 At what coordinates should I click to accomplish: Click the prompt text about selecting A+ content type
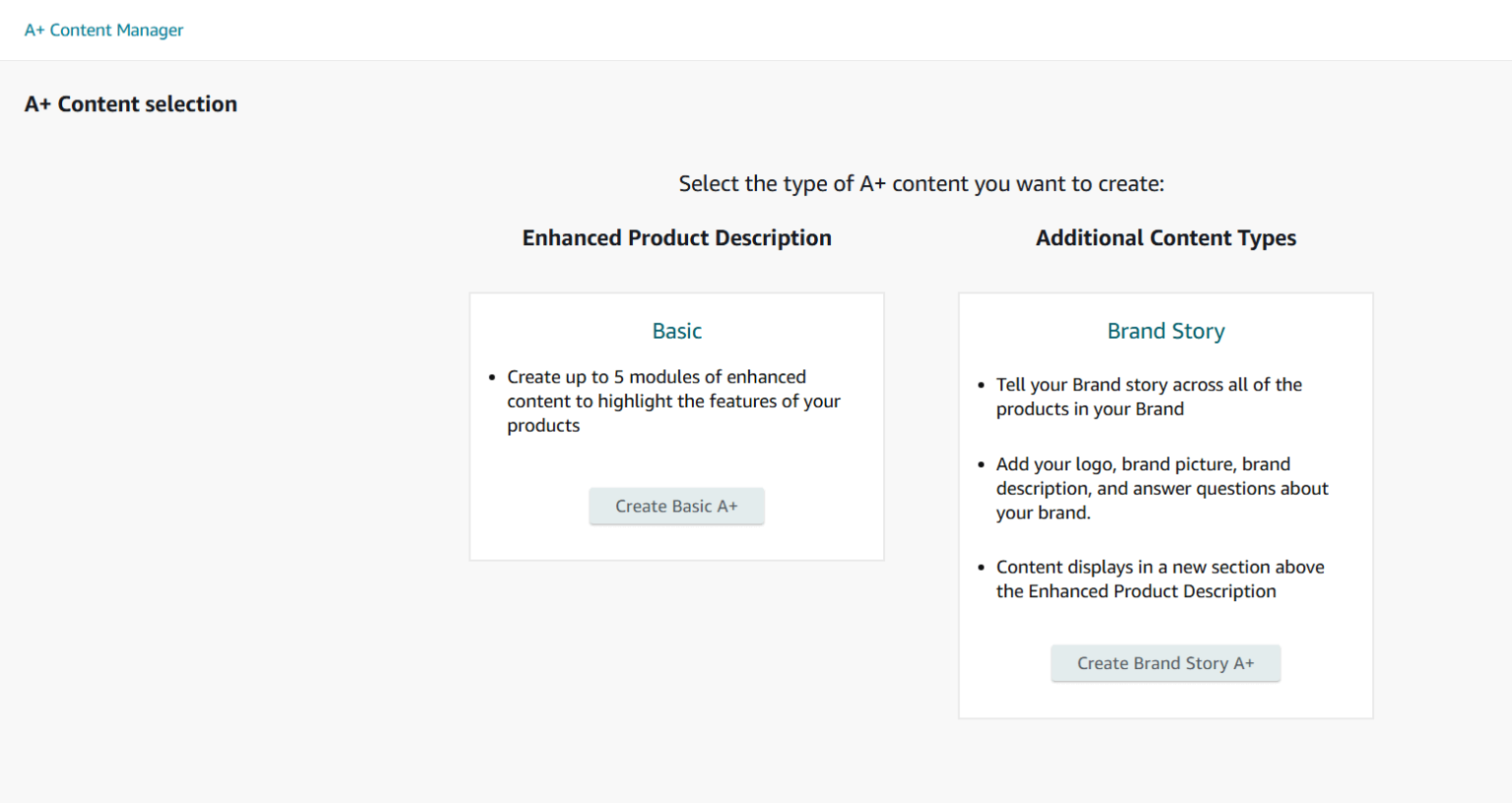click(x=921, y=183)
